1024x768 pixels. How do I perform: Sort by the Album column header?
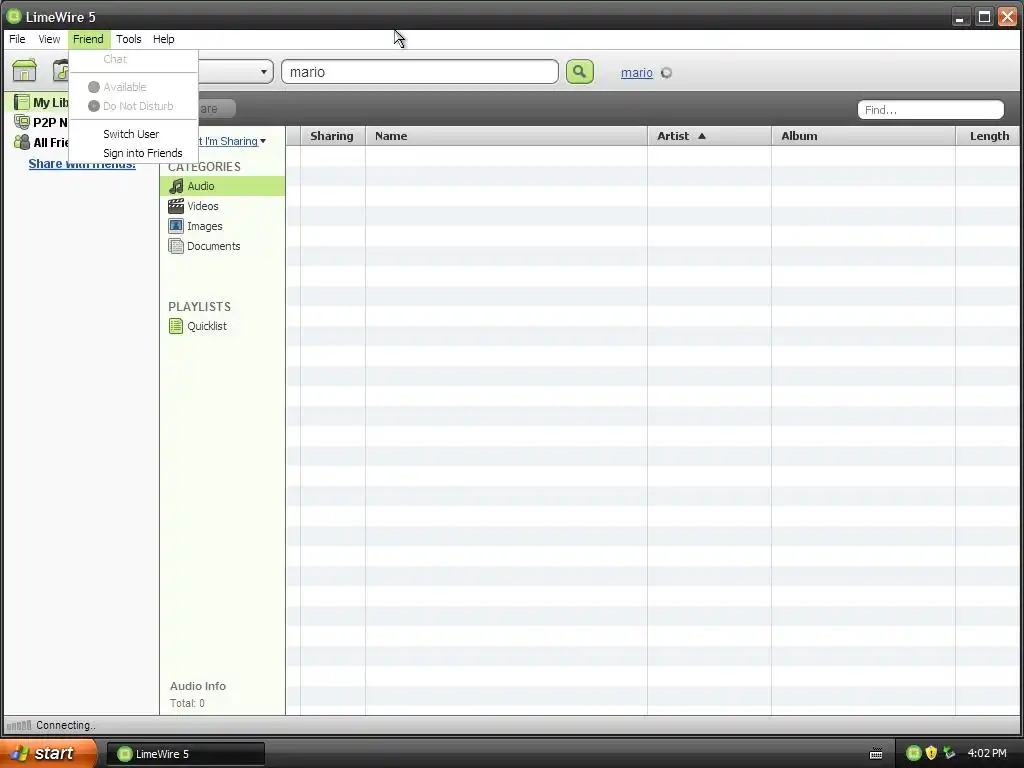pos(863,136)
